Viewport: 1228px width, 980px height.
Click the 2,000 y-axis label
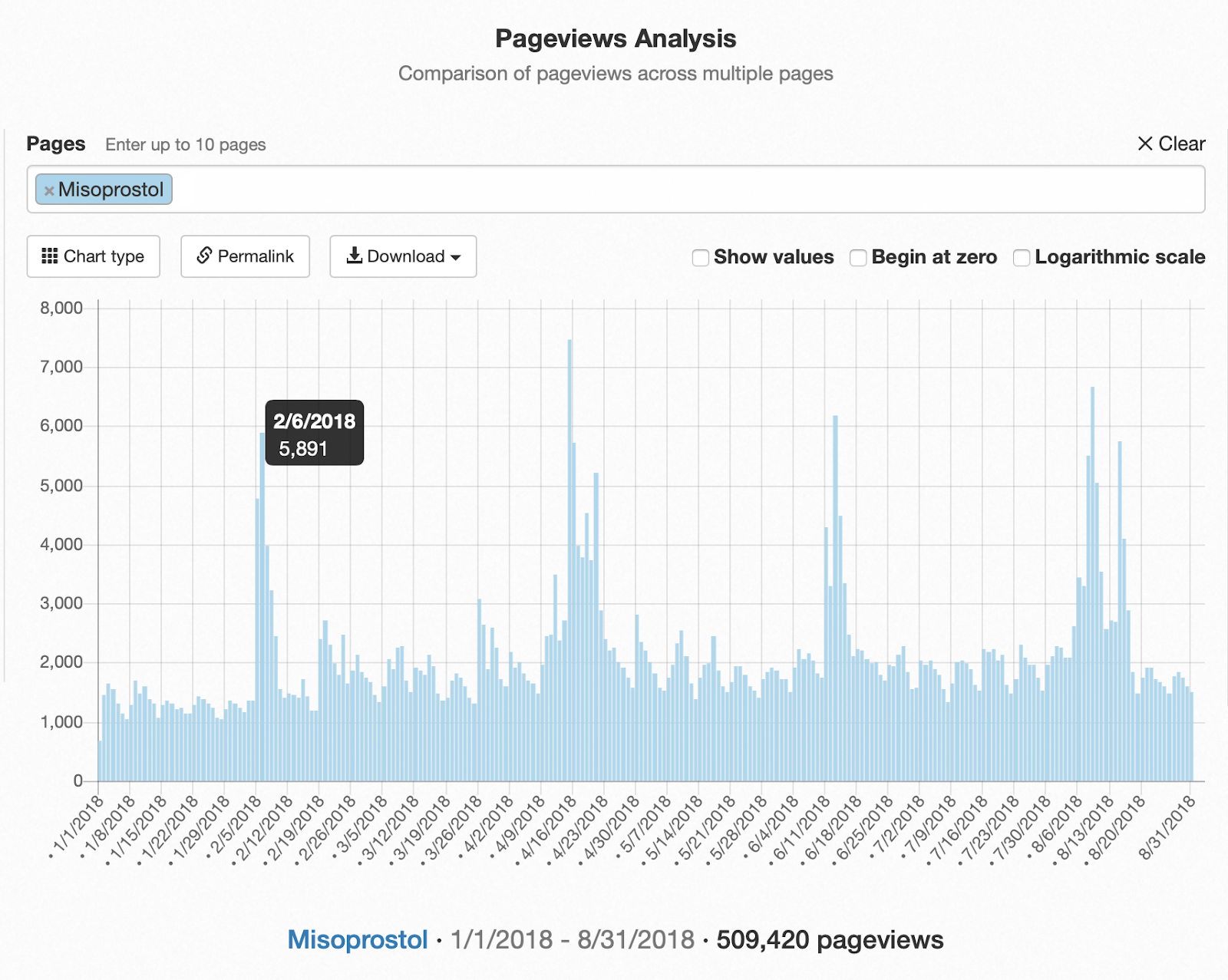(61, 662)
